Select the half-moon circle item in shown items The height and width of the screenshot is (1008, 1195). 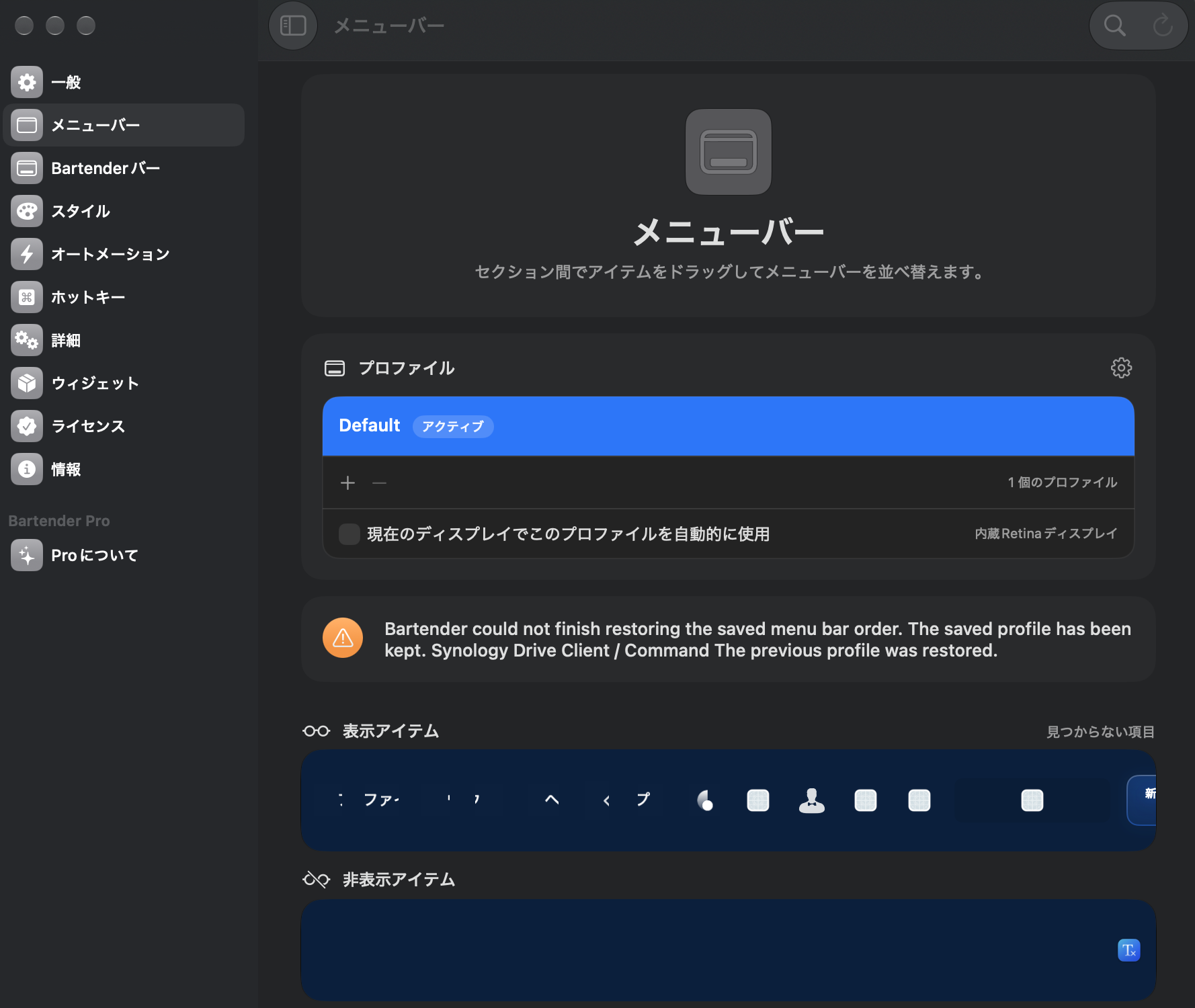pyautogui.click(x=704, y=800)
